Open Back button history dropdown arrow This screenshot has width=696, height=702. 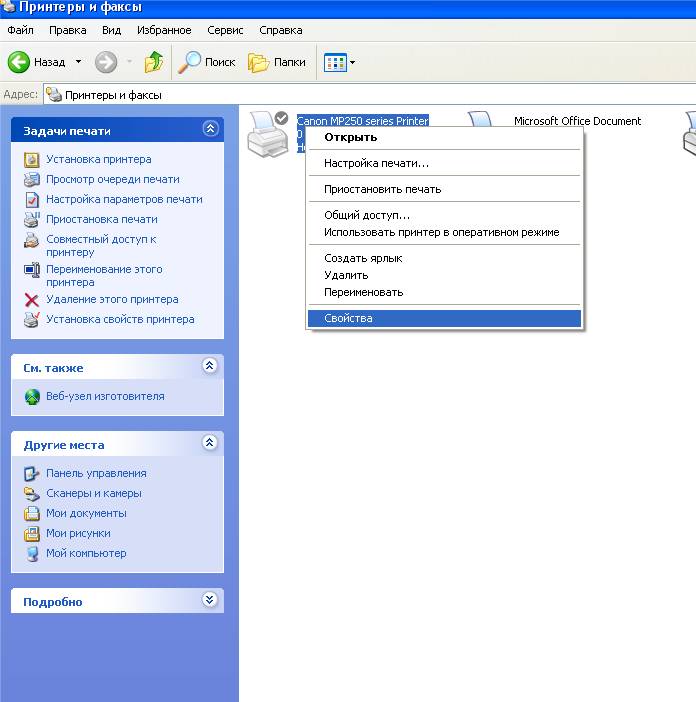click(x=79, y=62)
